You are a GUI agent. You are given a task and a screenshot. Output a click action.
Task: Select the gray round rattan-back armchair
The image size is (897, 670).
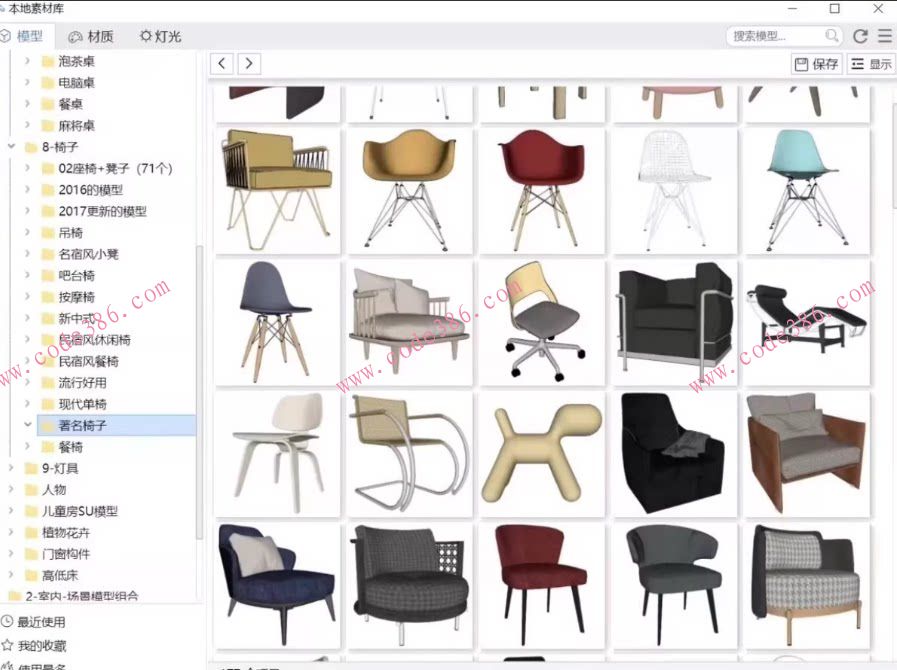[x=410, y=585]
